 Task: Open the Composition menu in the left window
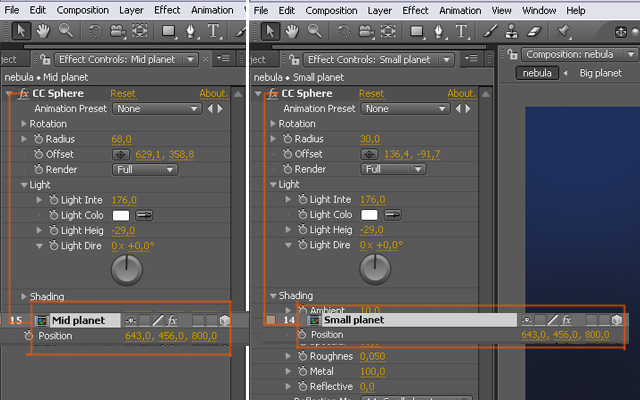coord(82,10)
